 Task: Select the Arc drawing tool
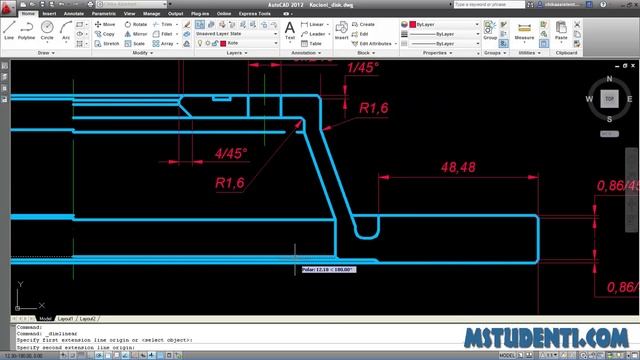pyautogui.click(x=66, y=31)
